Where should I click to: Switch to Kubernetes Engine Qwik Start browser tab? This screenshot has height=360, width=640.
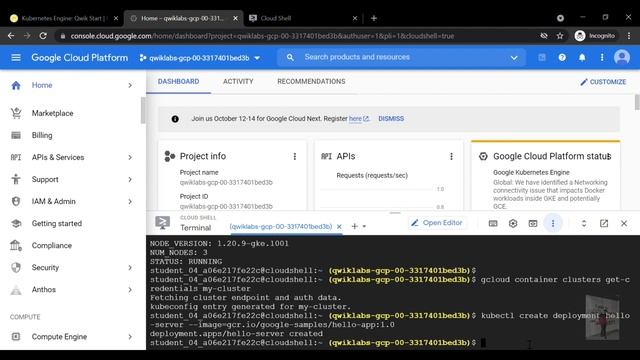(x=64, y=18)
